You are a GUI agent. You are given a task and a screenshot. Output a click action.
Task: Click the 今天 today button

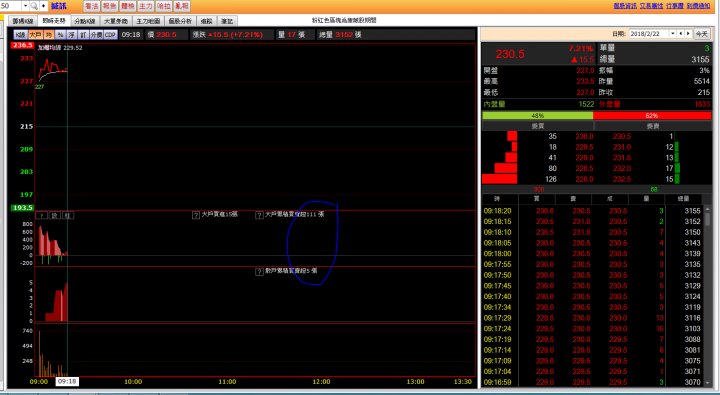point(701,34)
